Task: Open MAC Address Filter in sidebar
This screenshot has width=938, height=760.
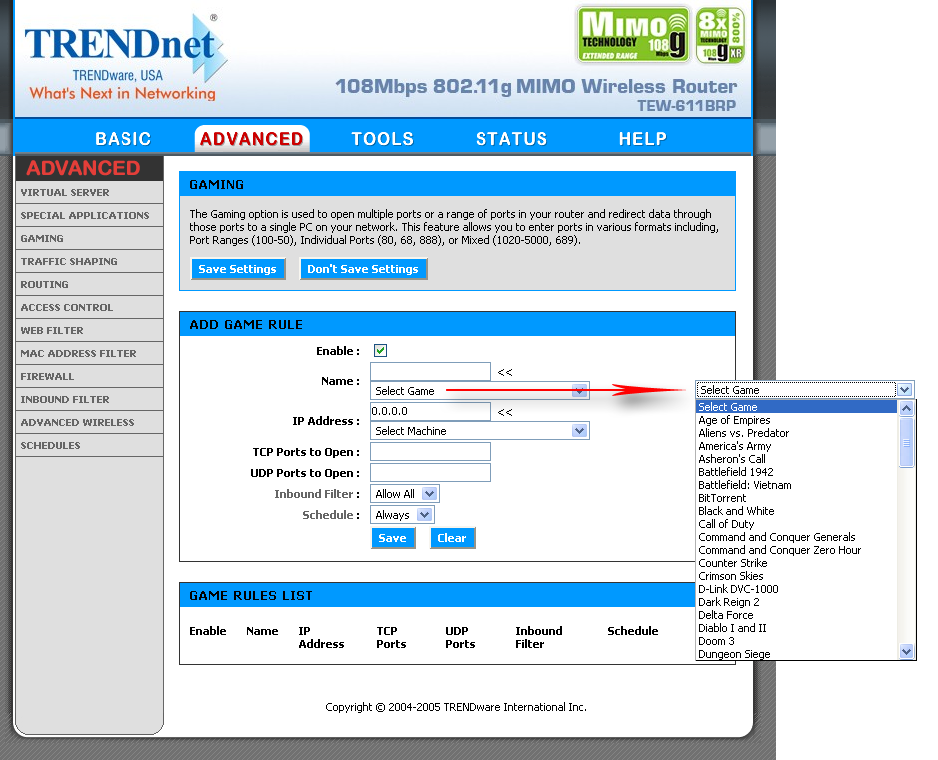Action: pos(89,354)
